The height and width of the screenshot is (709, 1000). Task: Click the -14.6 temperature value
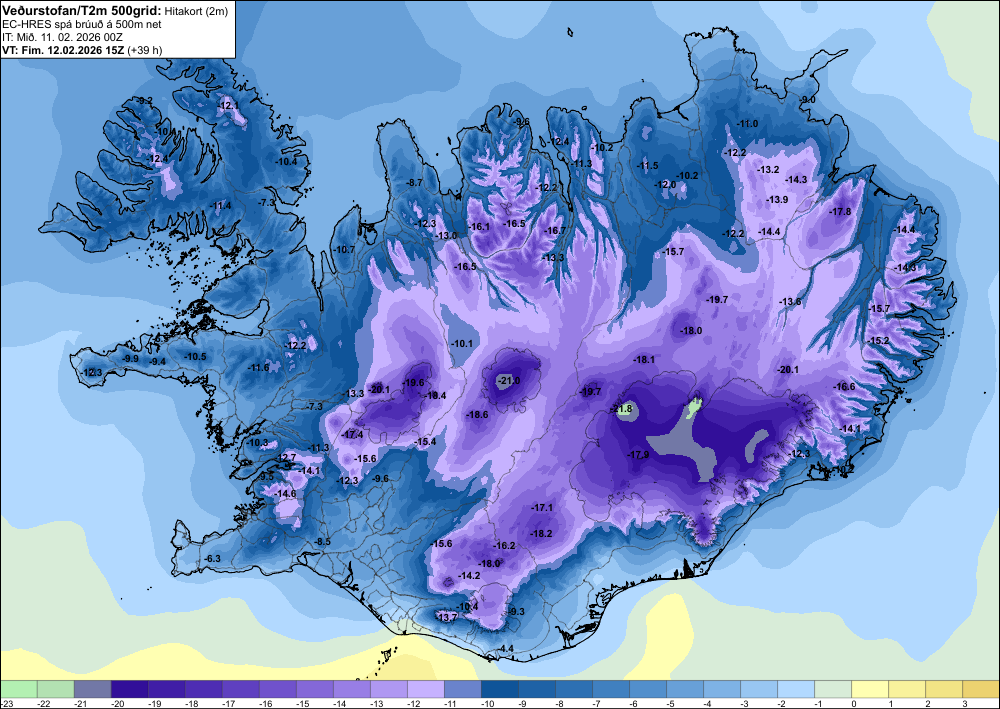(285, 493)
